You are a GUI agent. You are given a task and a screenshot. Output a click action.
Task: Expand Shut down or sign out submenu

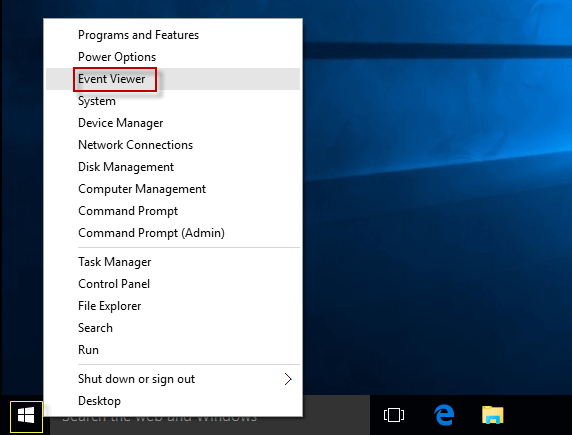(173, 379)
